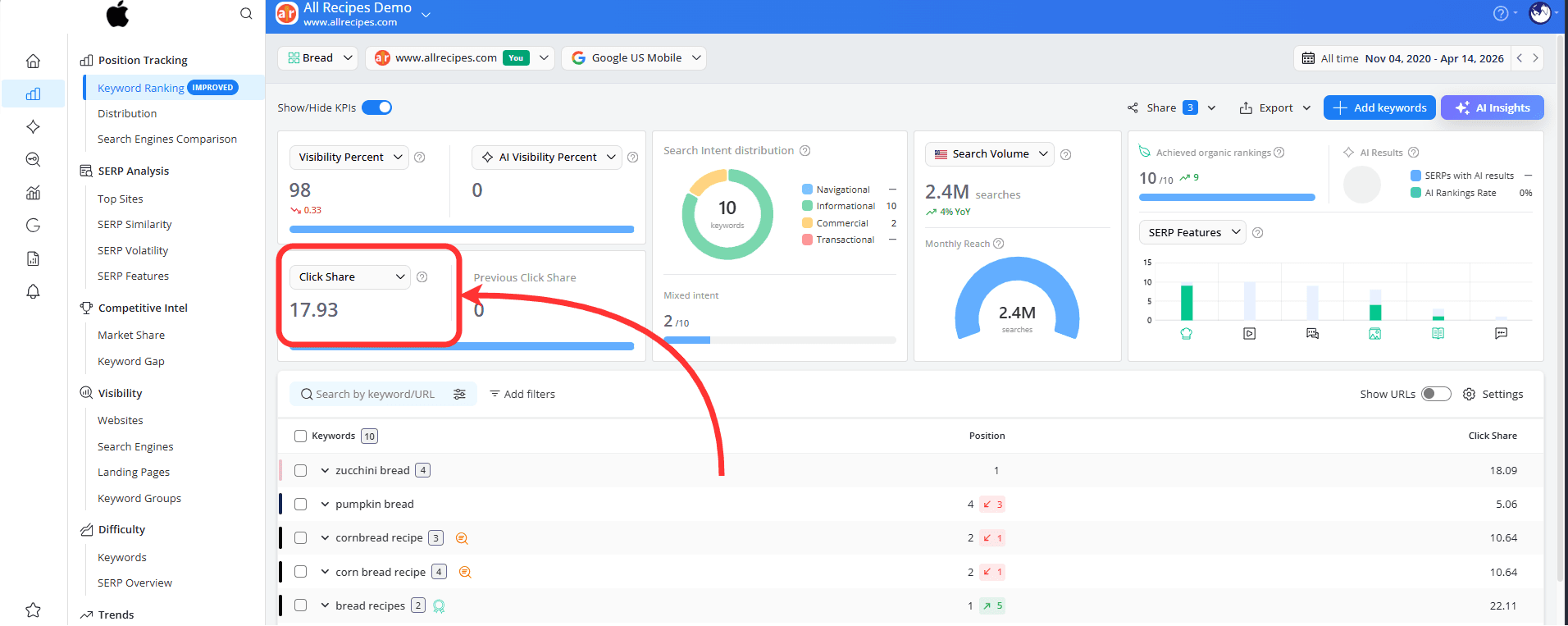Open the Google US Mobile engine dropdown
Viewport: 1568px width, 626px height.
click(634, 57)
